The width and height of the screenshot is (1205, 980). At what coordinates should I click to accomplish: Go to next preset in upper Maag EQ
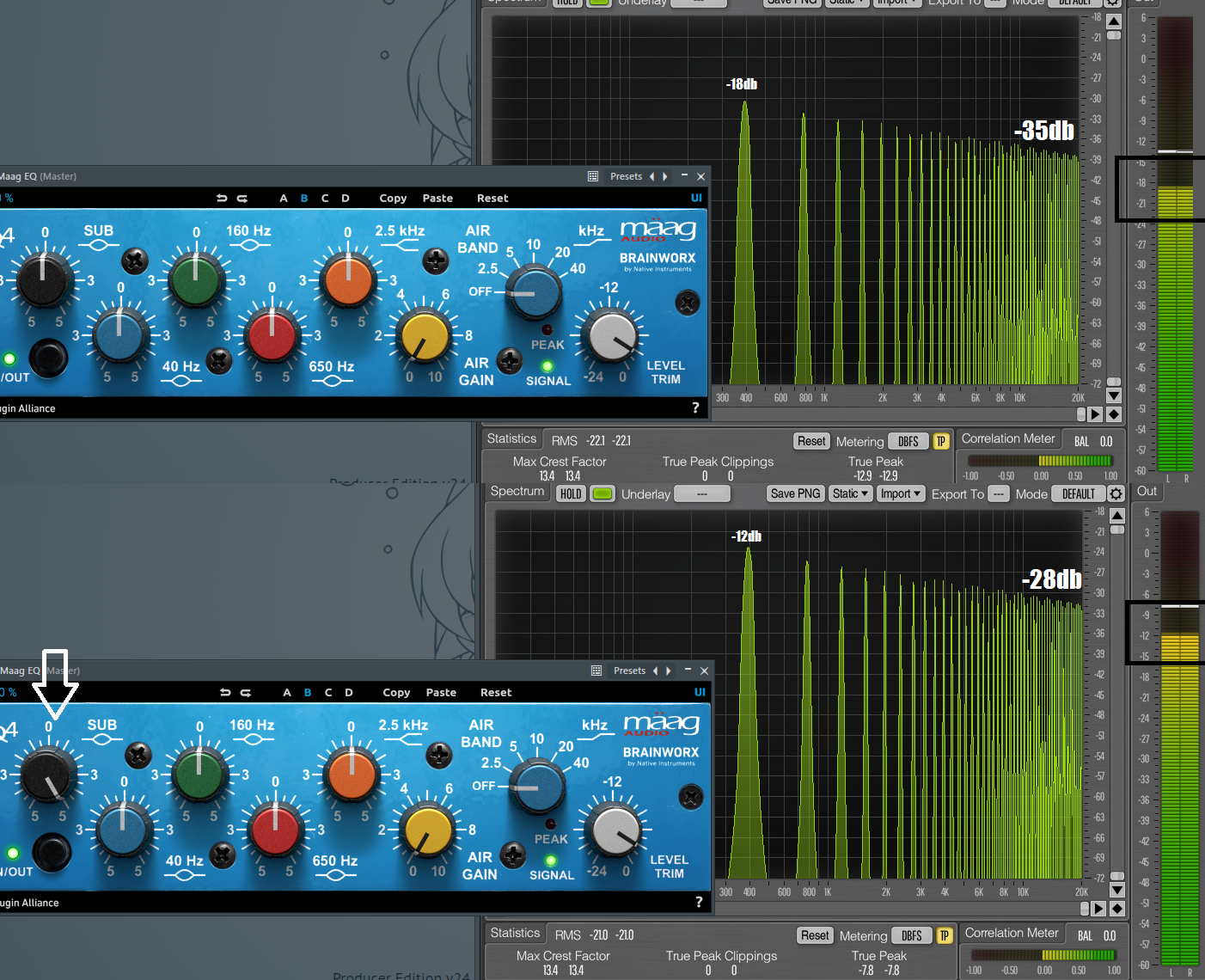(664, 176)
